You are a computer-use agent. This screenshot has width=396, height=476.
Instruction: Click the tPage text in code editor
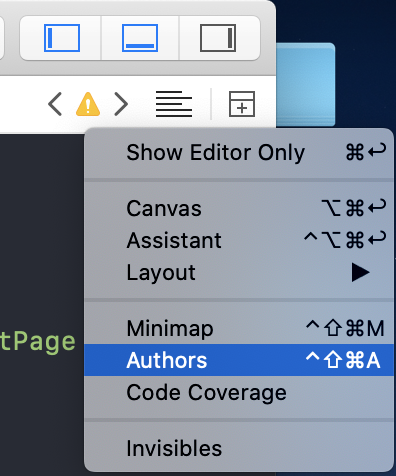38,342
